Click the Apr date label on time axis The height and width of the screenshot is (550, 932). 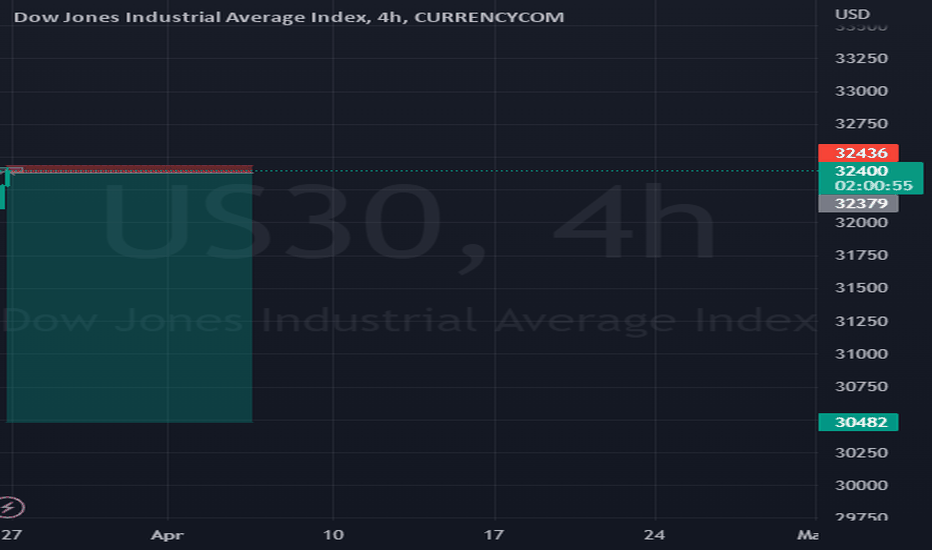[168, 535]
